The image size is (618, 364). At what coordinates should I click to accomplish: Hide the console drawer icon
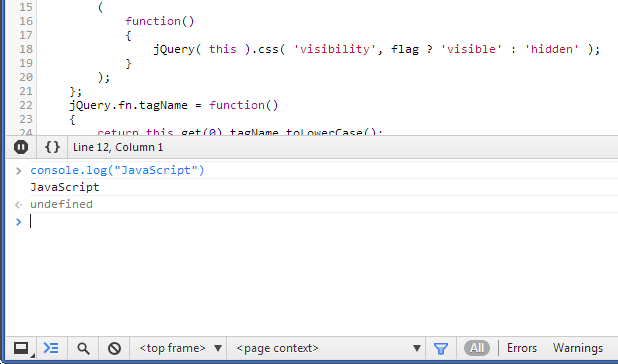51,348
